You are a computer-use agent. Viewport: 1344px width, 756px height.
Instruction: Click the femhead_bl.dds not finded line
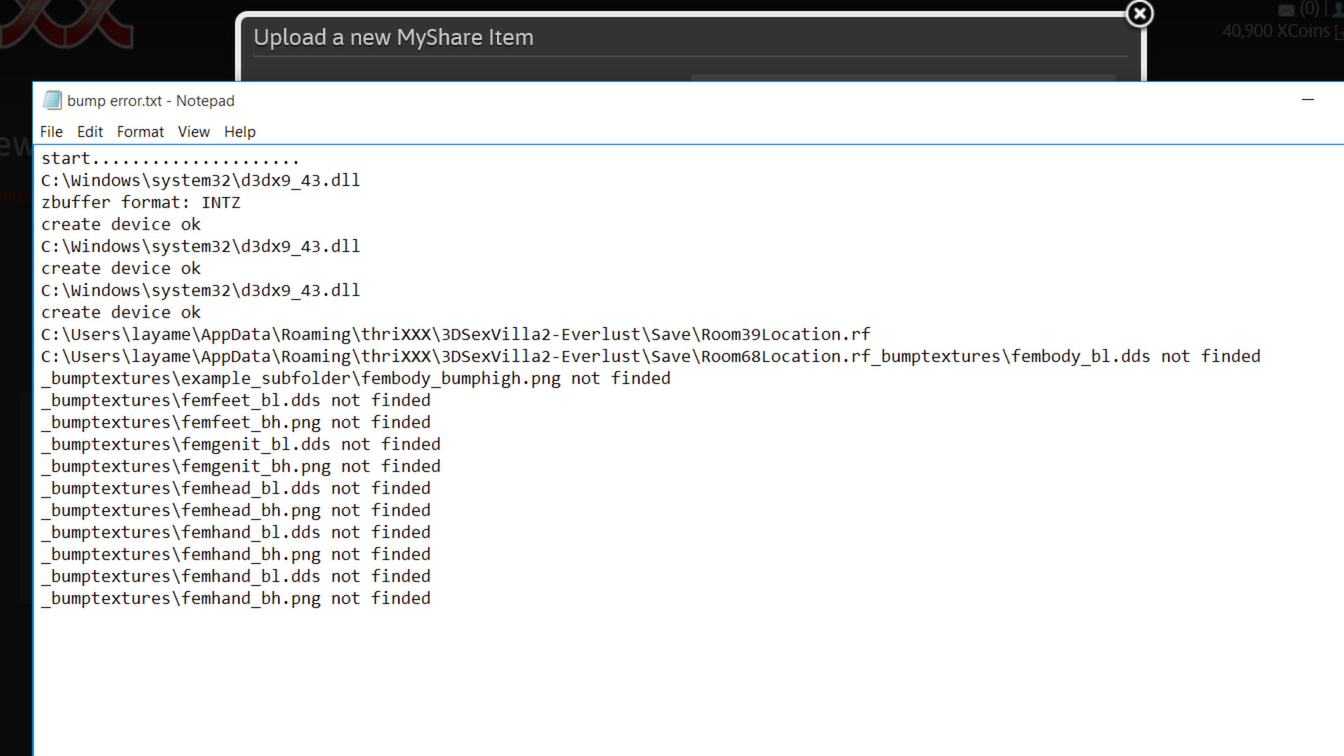pyautogui.click(x=236, y=488)
